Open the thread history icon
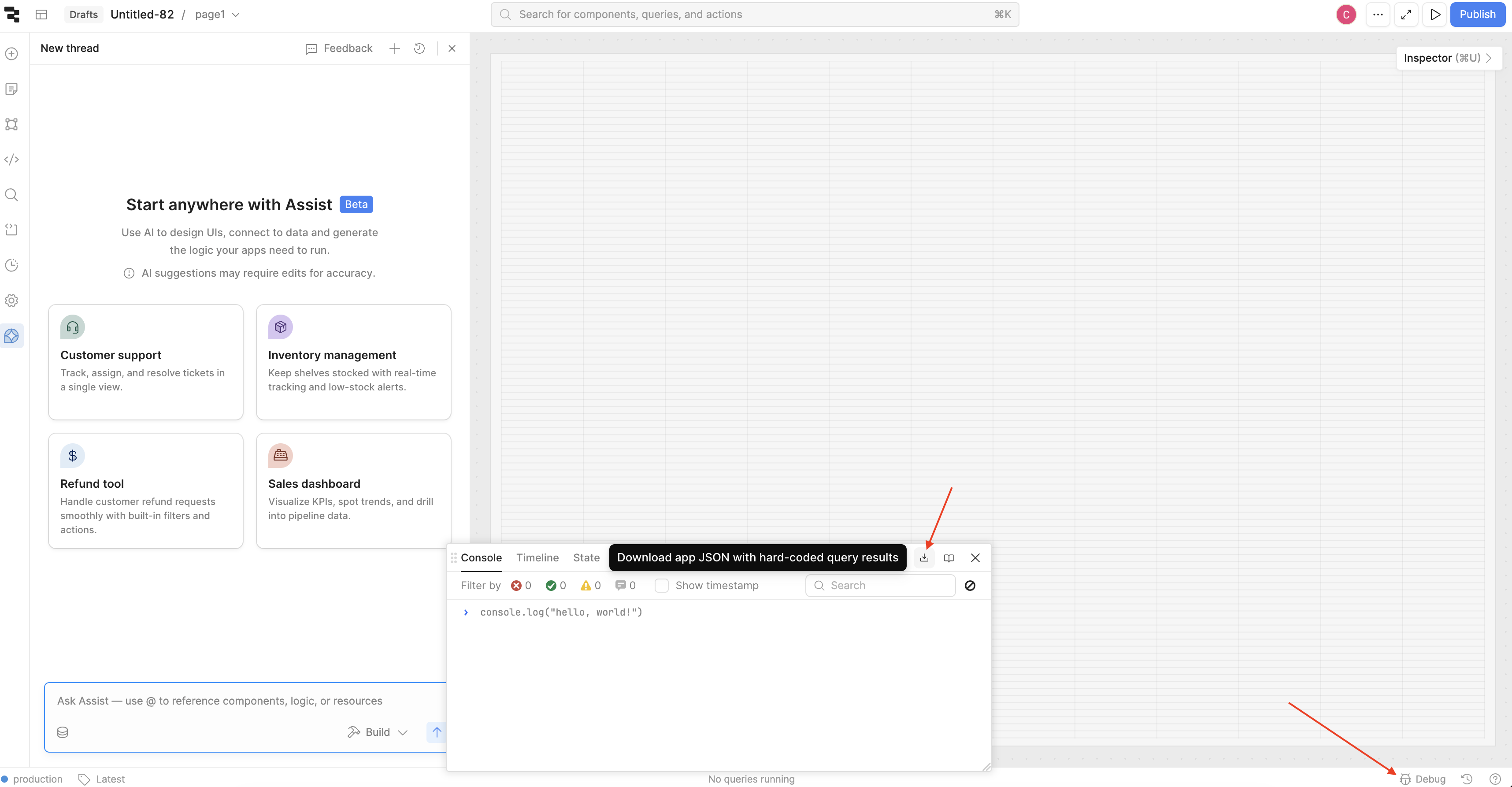 tap(419, 49)
